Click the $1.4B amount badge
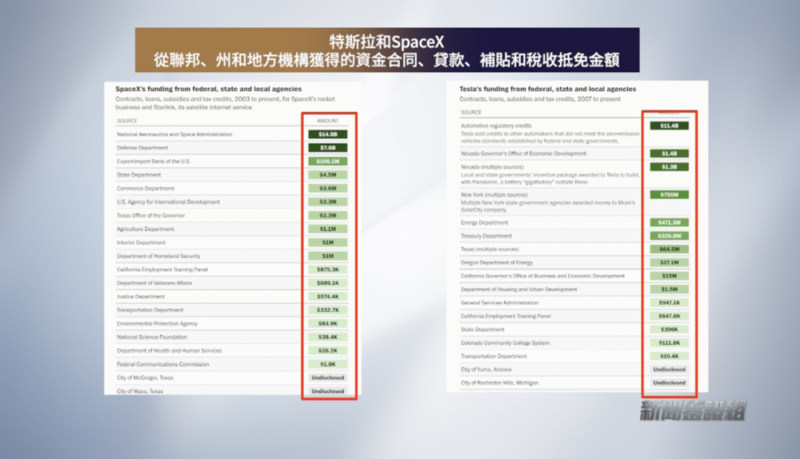This screenshot has height=459, width=800. tap(669, 154)
